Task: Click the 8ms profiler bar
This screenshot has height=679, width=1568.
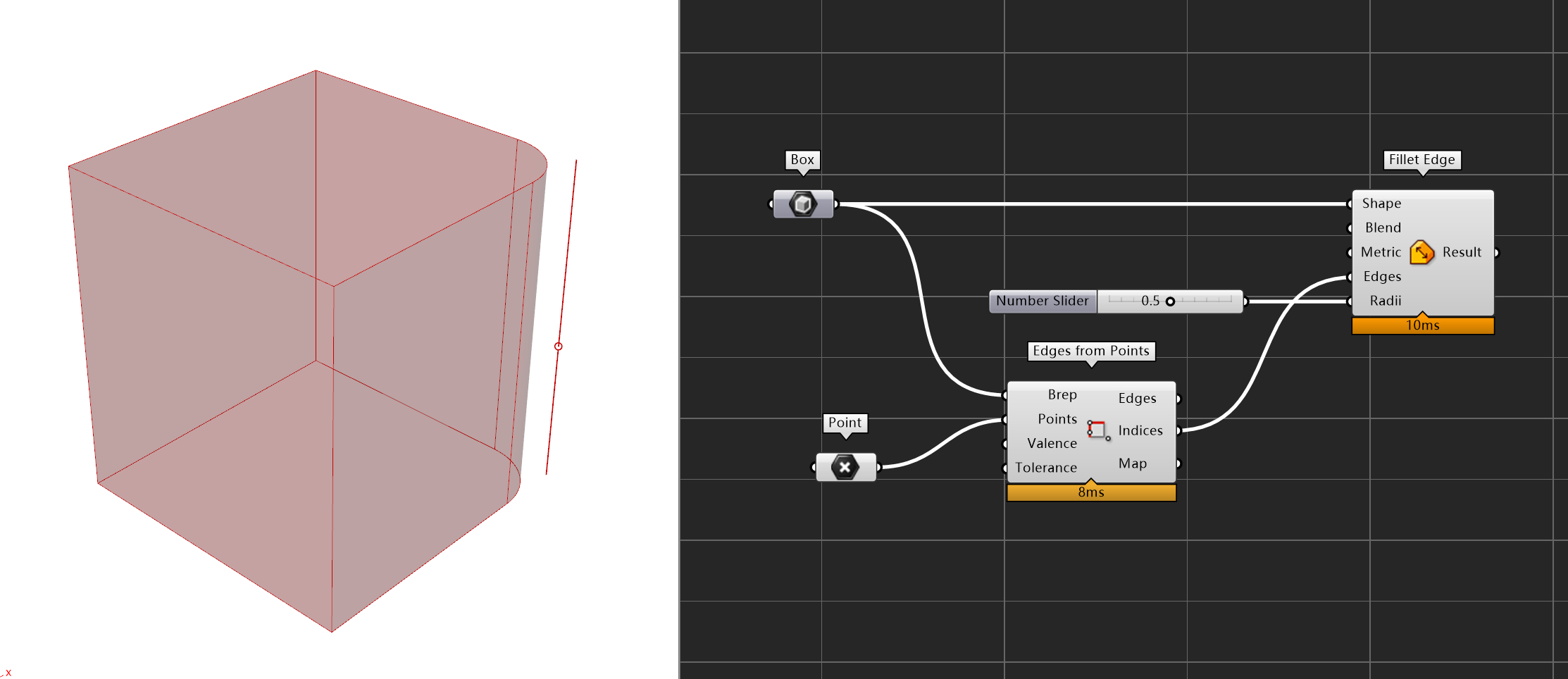Action: [1091, 492]
